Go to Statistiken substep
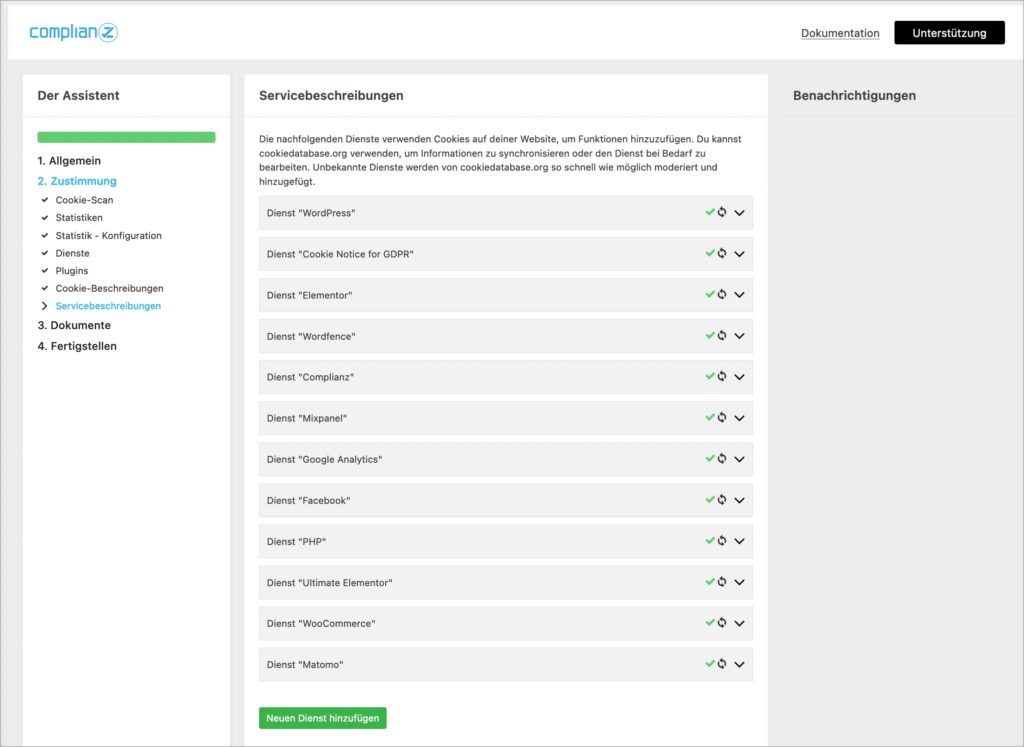 coord(79,217)
